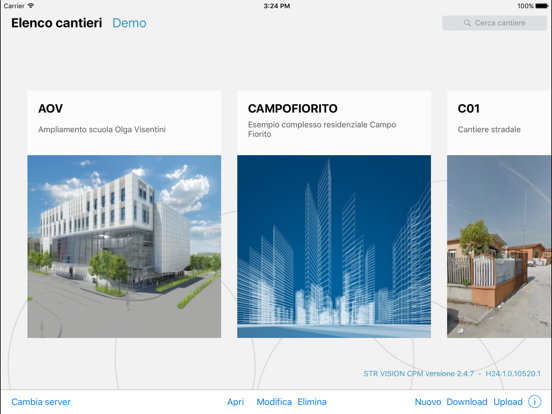Click 'Esempio complesso residenziale Campo Fiorito' text
Image resolution: width=552 pixels, height=414 pixels.
(x=322, y=129)
